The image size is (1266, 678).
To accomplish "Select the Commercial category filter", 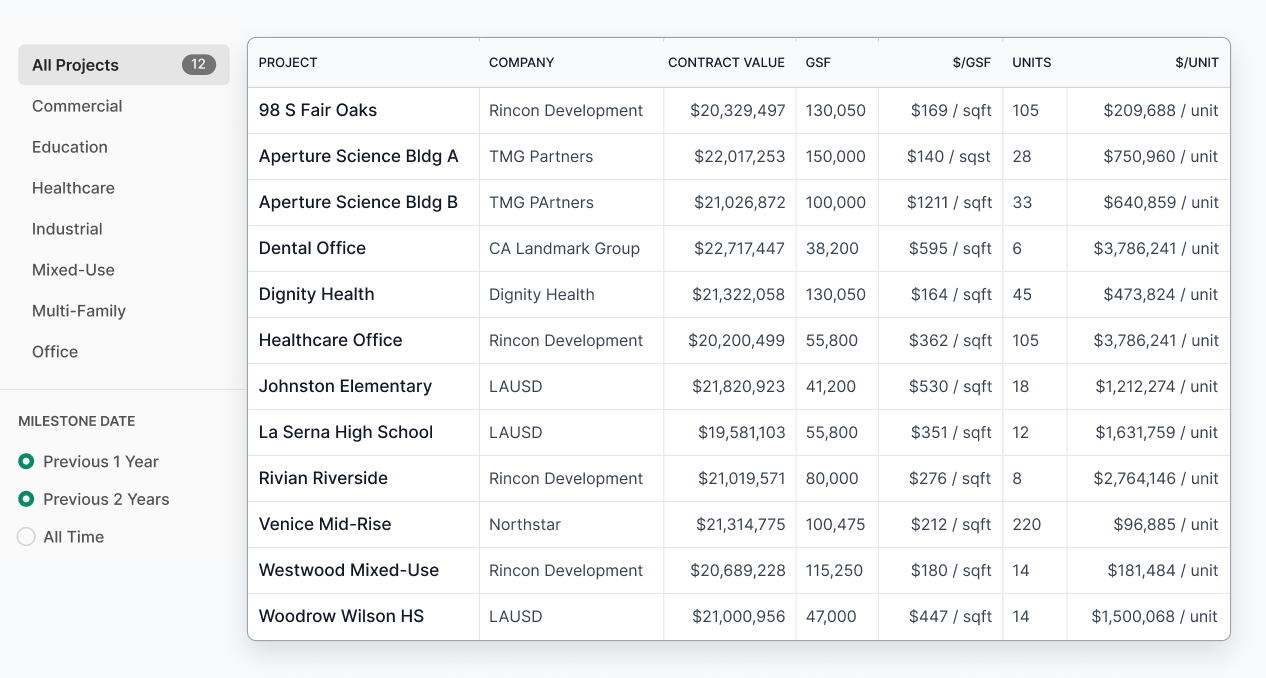I will tap(77, 106).
